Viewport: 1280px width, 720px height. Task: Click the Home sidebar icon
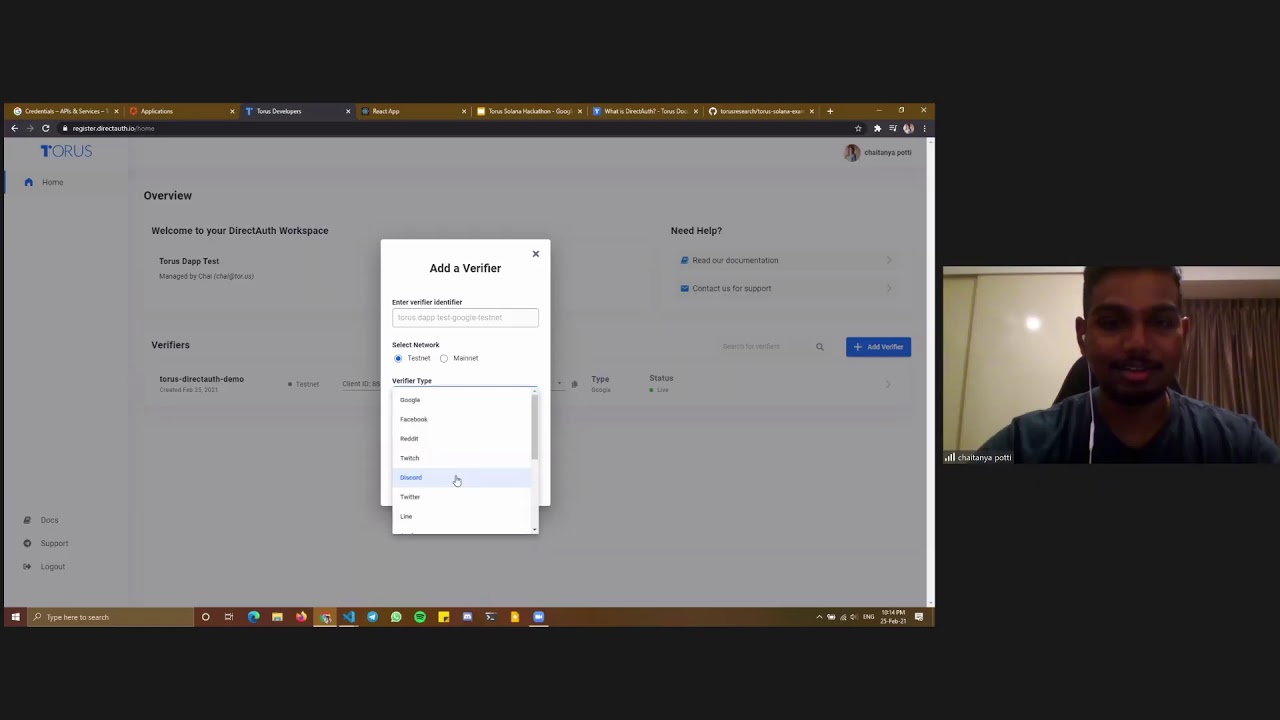click(x=28, y=182)
